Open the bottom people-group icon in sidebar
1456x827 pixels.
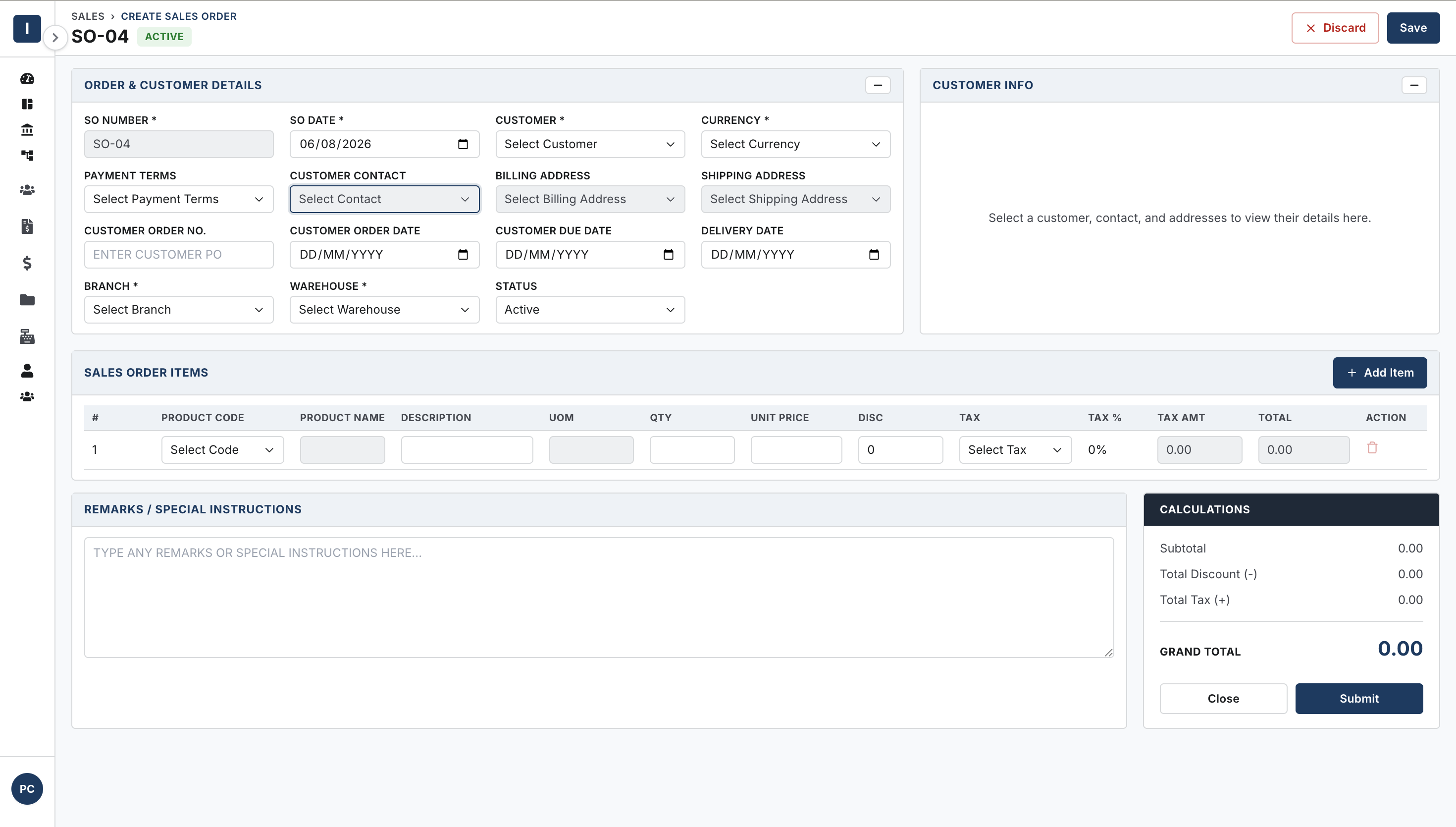pos(27,396)
